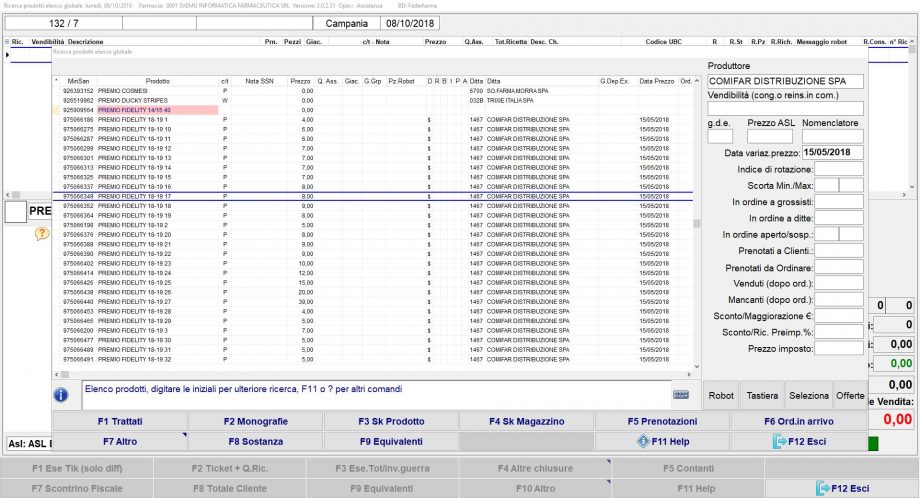Sort by the Prodotto column header

(x=157, y=80)
